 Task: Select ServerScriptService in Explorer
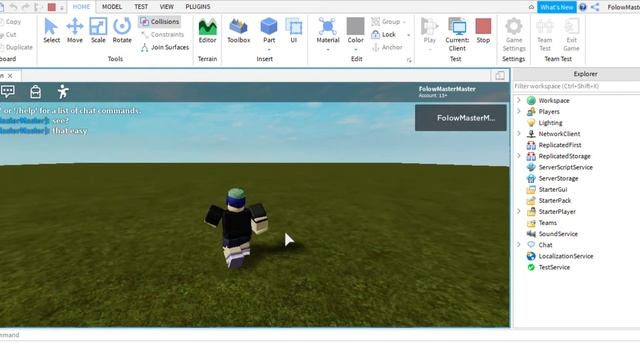565,167
